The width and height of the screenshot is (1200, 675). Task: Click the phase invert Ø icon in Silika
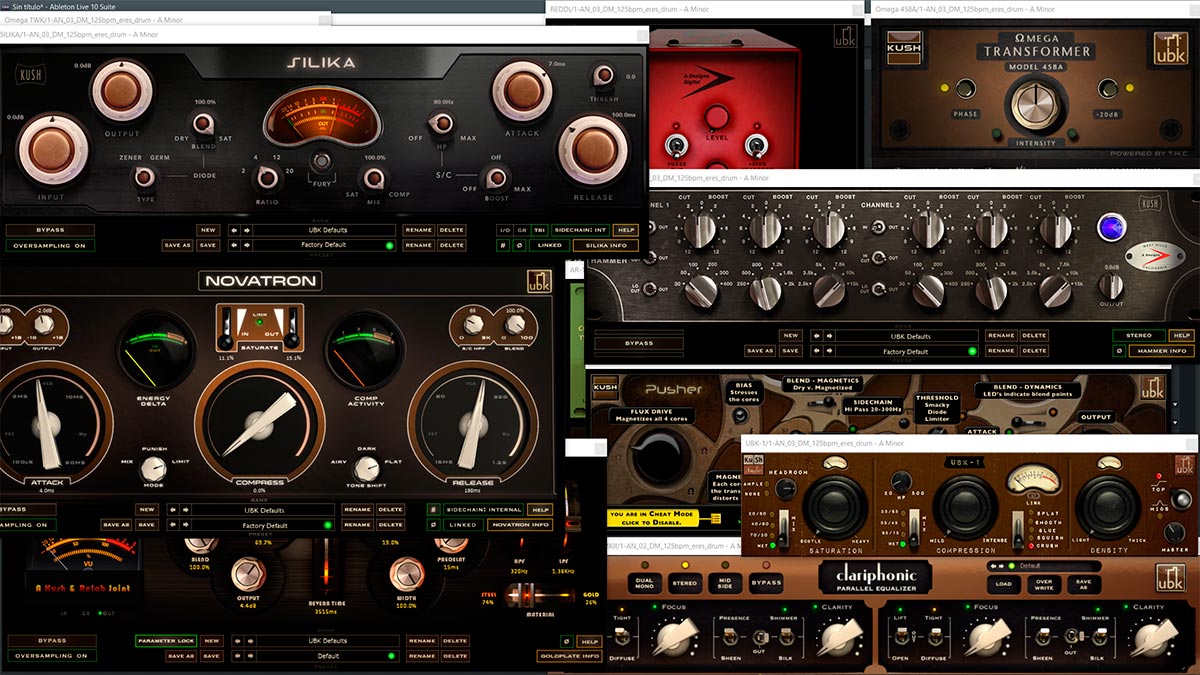(521, 245)
